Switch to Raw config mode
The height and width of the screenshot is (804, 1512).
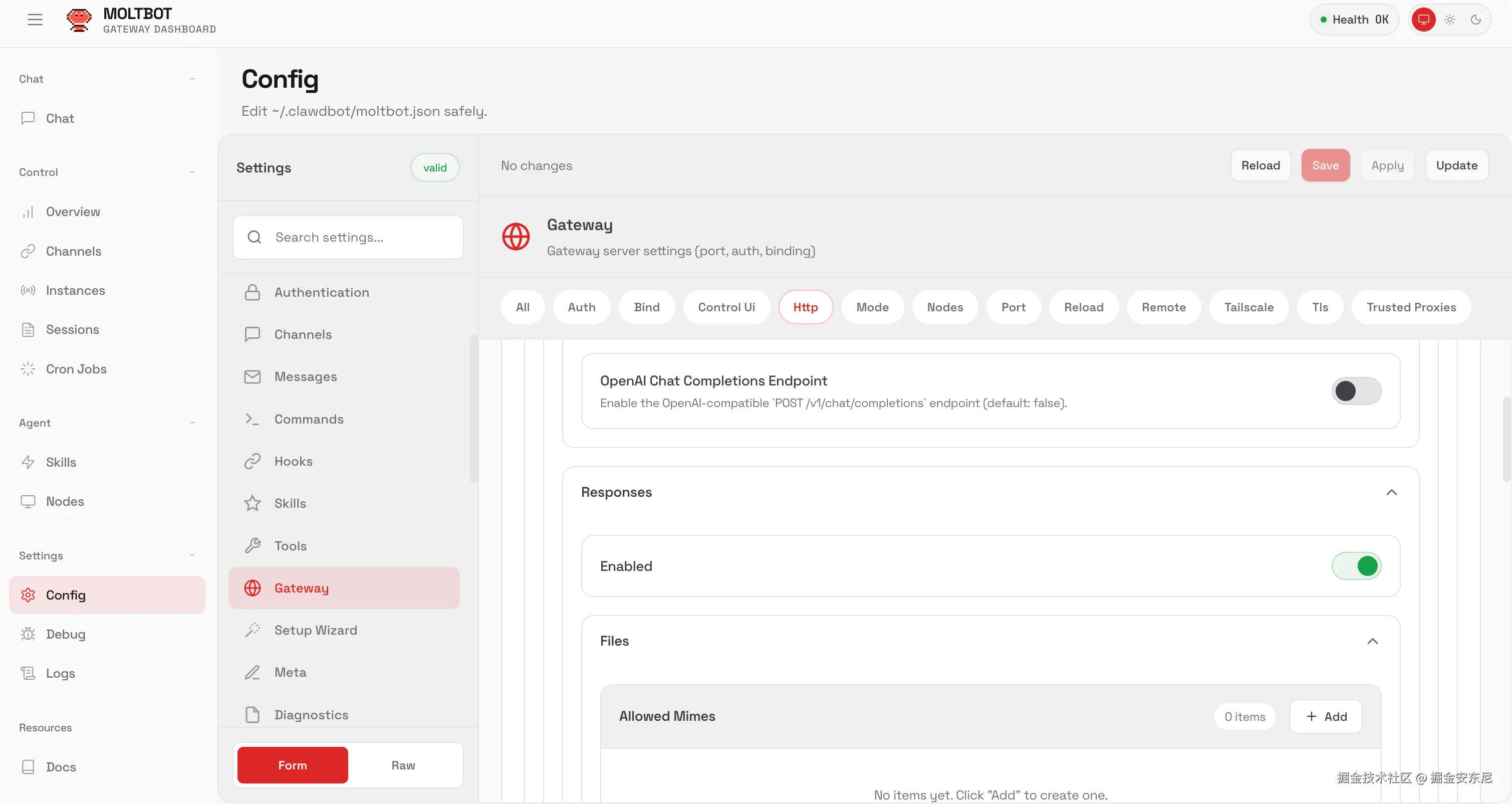pyautogui.click(x=403, y=765)
